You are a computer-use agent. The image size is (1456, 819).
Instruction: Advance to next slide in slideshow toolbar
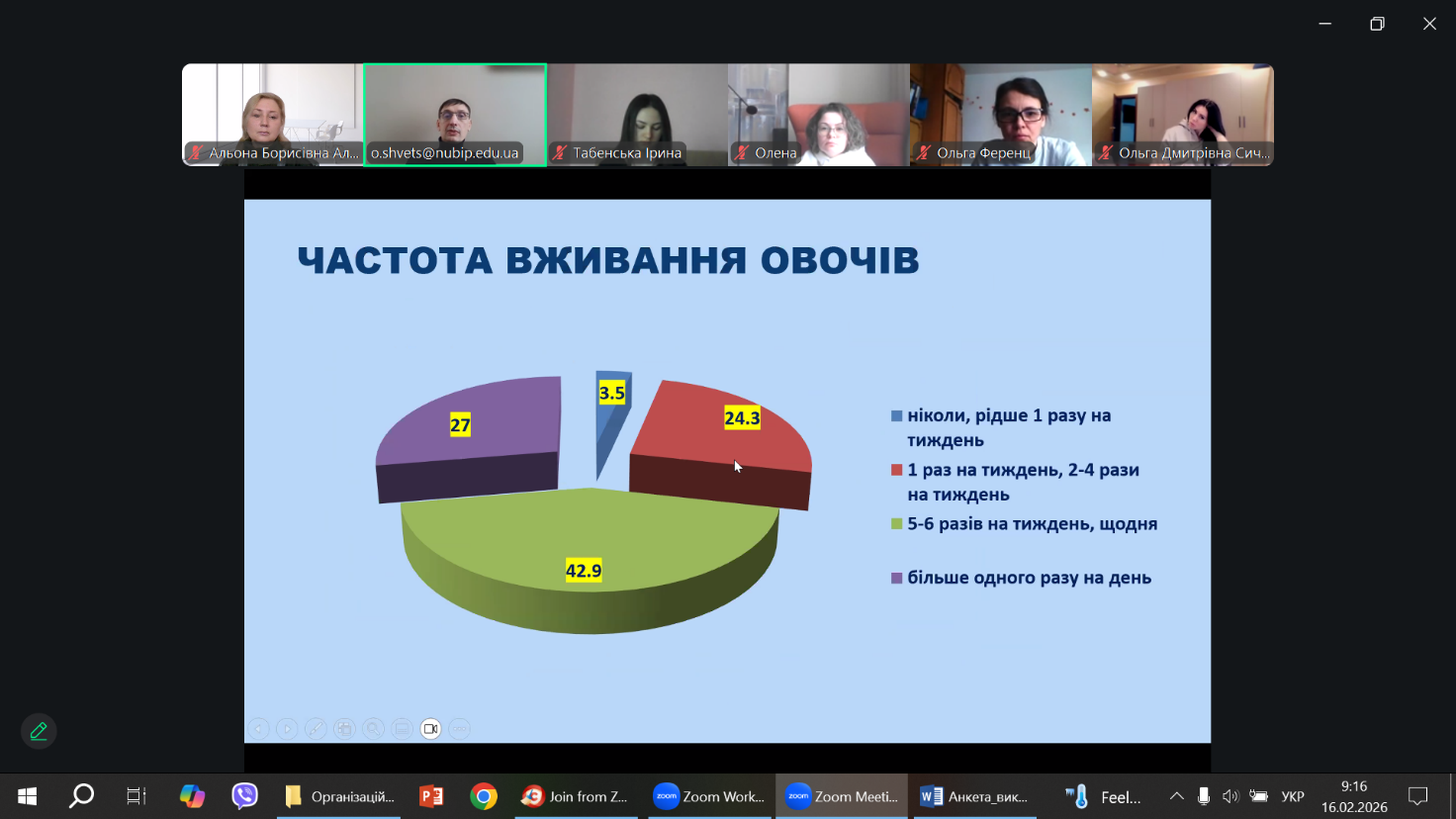(287, 729)
